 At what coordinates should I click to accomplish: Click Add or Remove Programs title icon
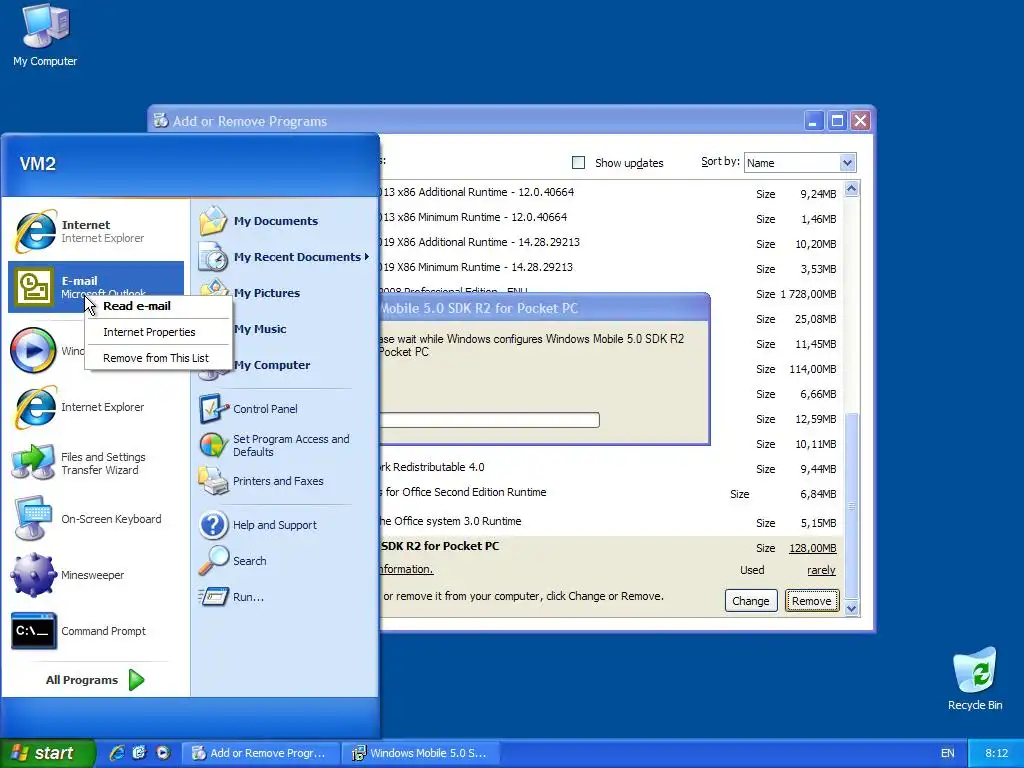161,121
